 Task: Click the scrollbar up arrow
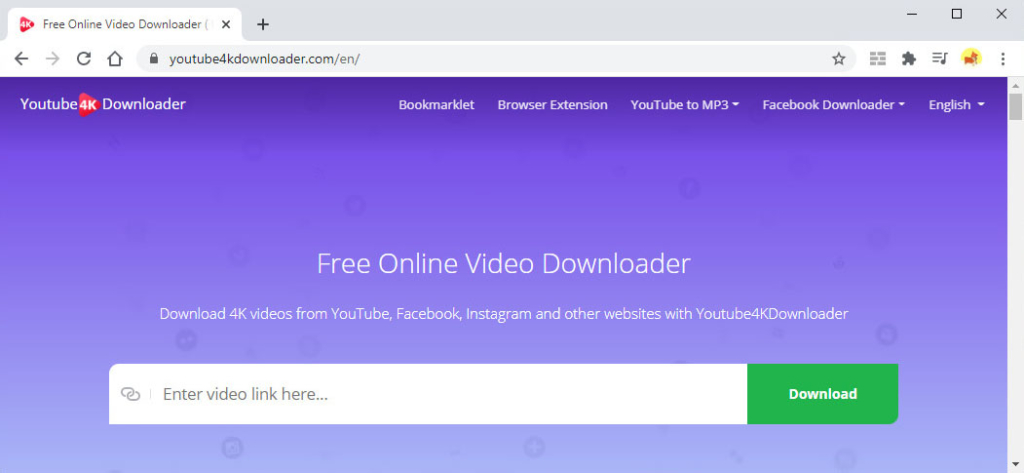(x=1016, y=85)
